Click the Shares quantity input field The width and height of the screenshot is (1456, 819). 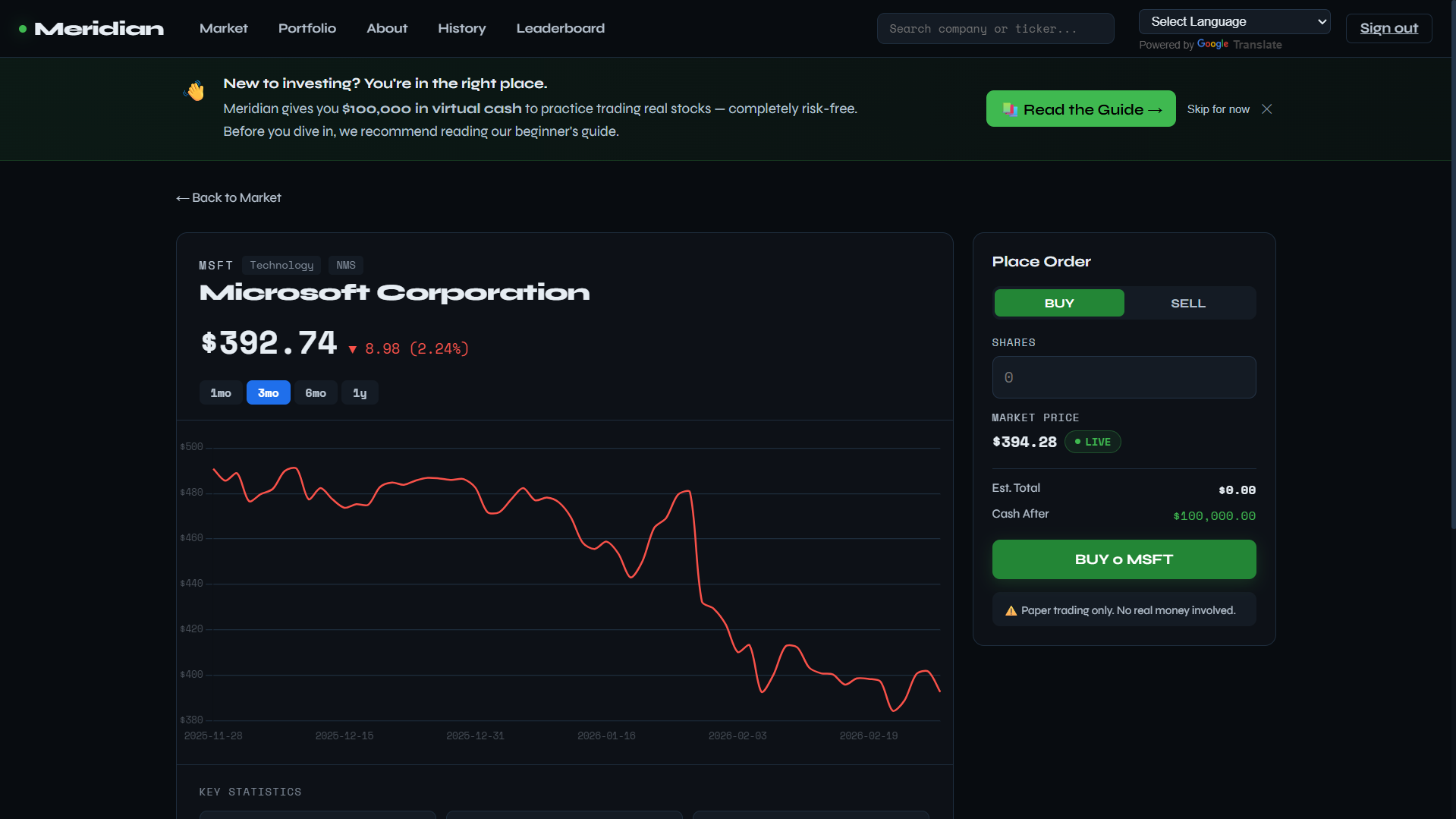[1124, 377]
